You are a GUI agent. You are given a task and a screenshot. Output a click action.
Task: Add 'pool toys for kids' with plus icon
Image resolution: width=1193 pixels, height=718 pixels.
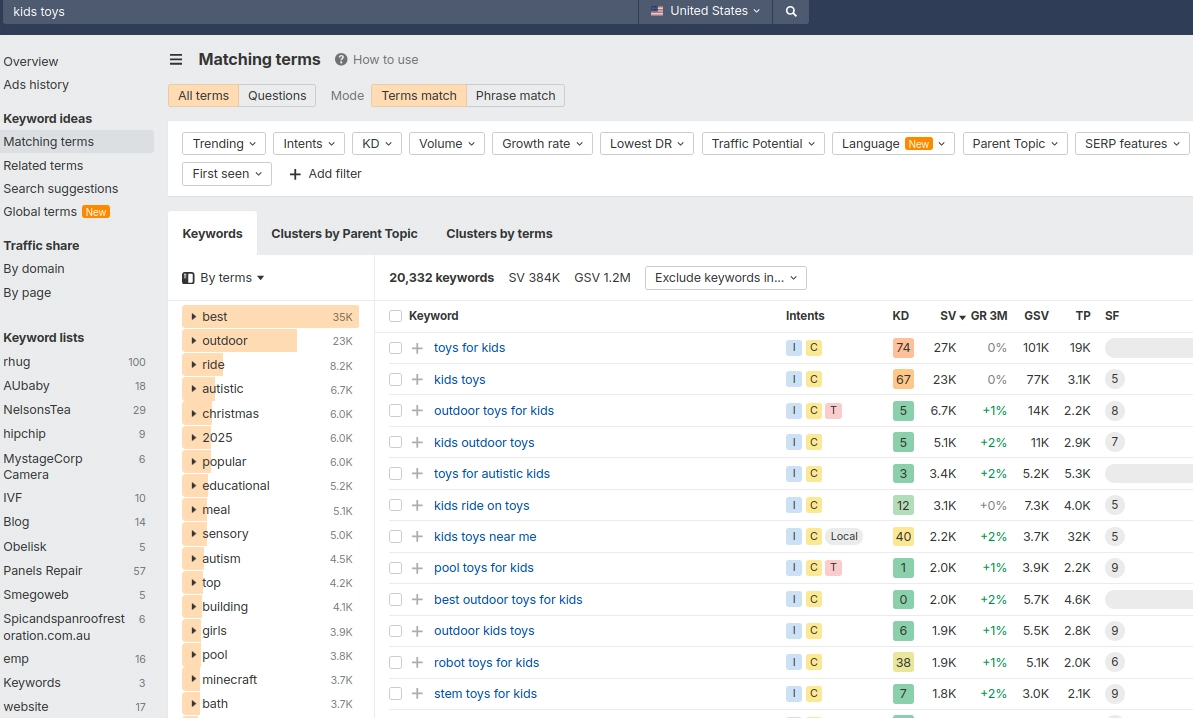pyautogui.click(x=417, y=568)
